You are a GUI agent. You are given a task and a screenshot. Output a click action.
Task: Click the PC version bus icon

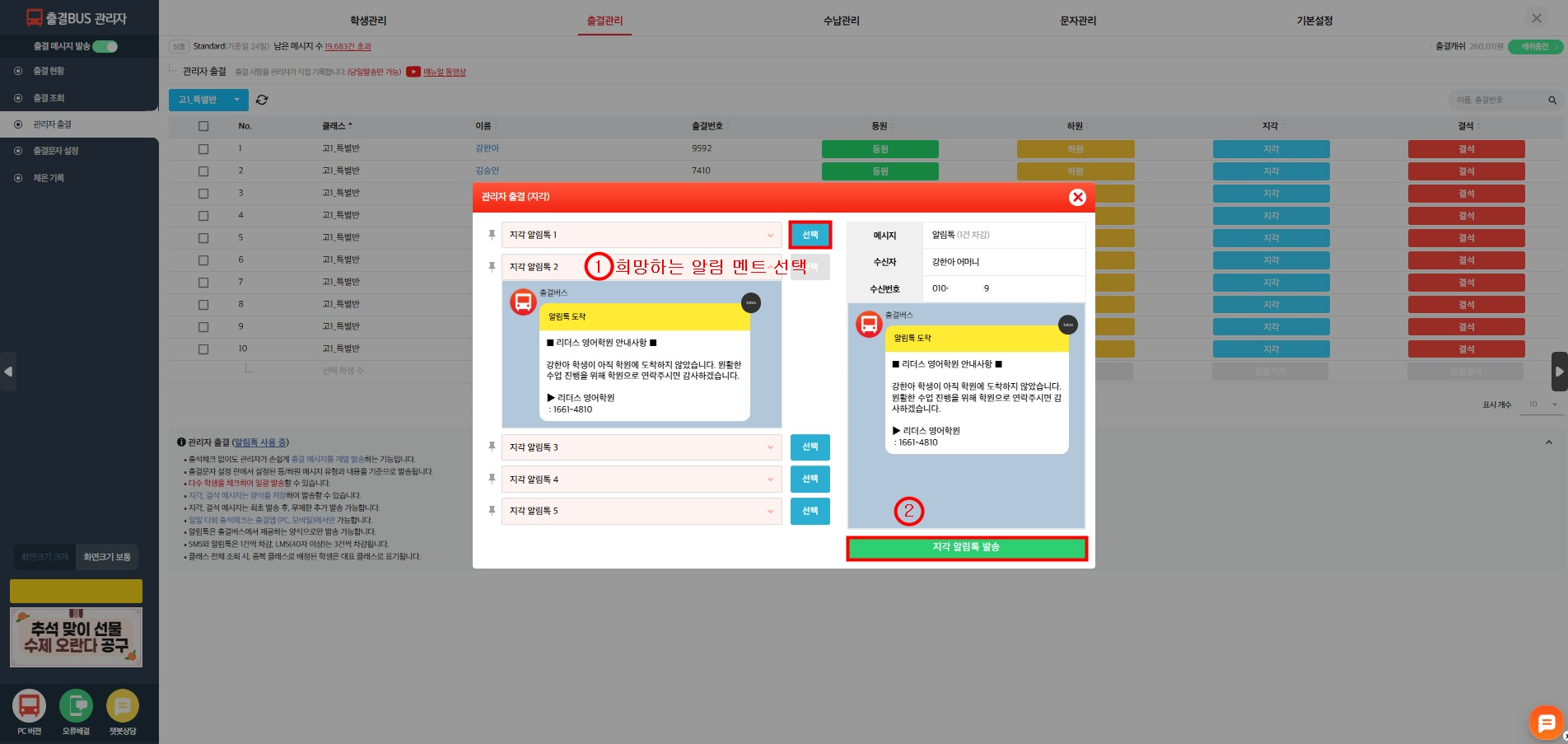[29, 706]
